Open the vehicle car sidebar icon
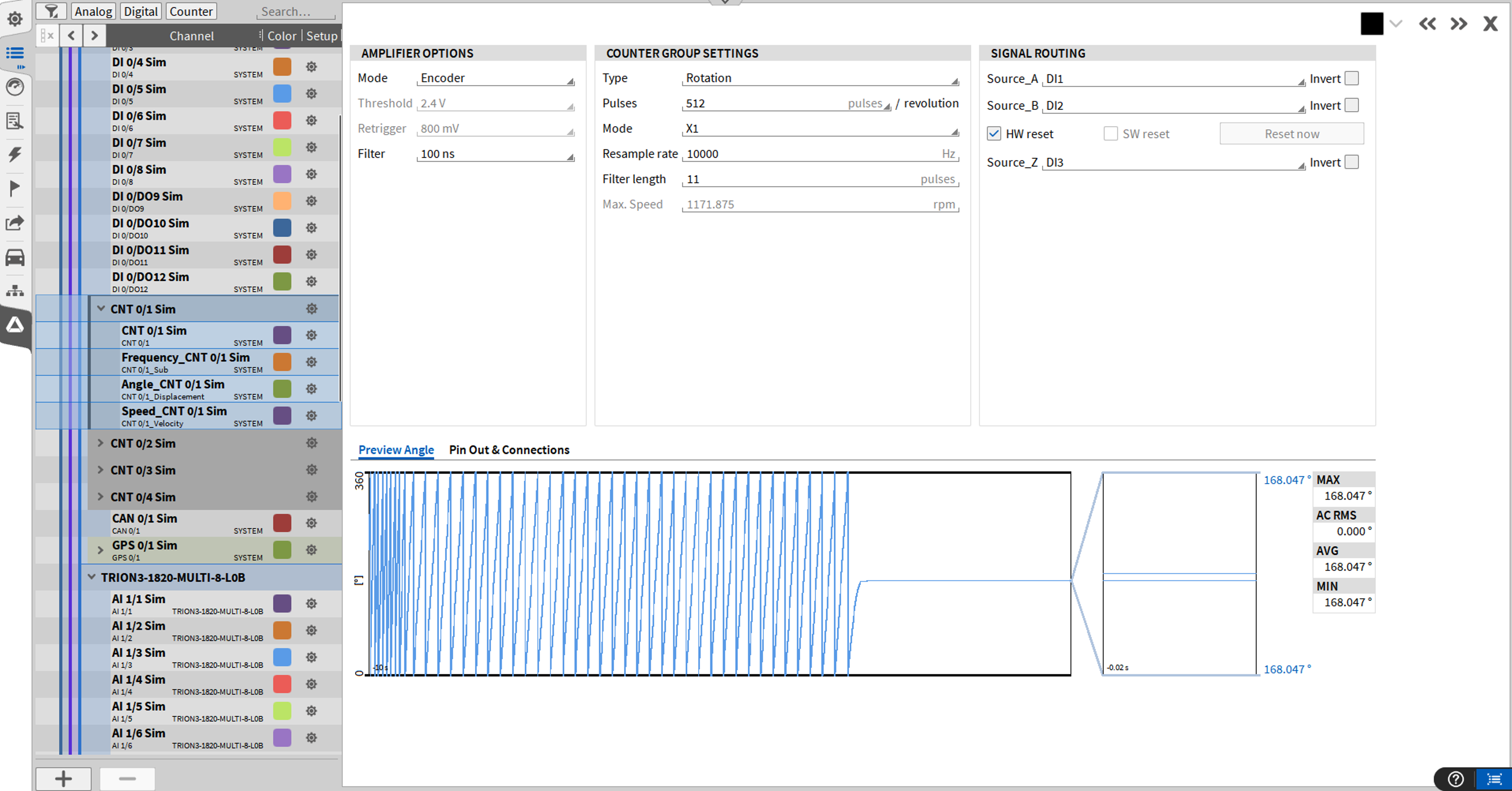1512x791 pixels. pos(15,257)
